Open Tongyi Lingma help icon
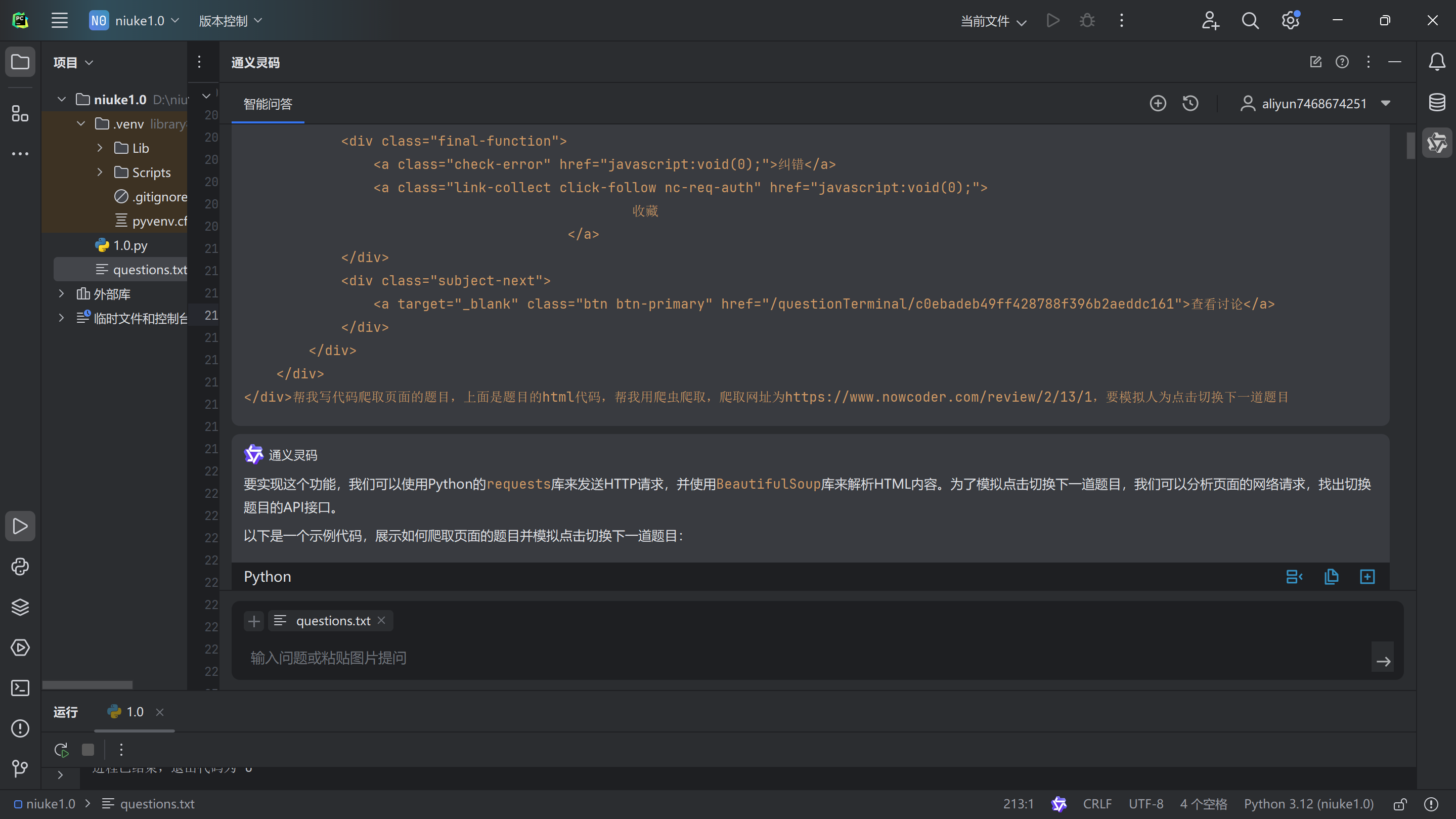Image resolution: width=1456 pixels, height=819 pixels. point(1342,62)
